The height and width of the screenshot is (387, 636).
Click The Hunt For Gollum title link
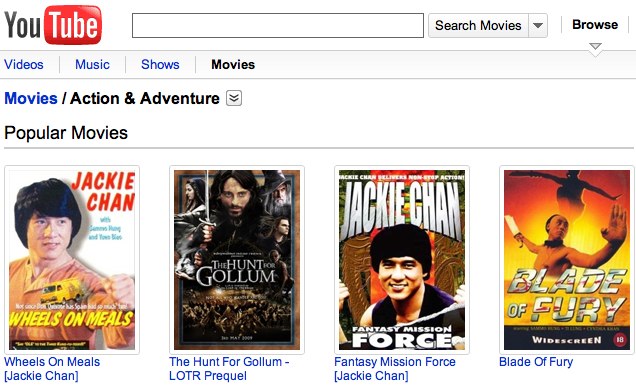point(229,369)
